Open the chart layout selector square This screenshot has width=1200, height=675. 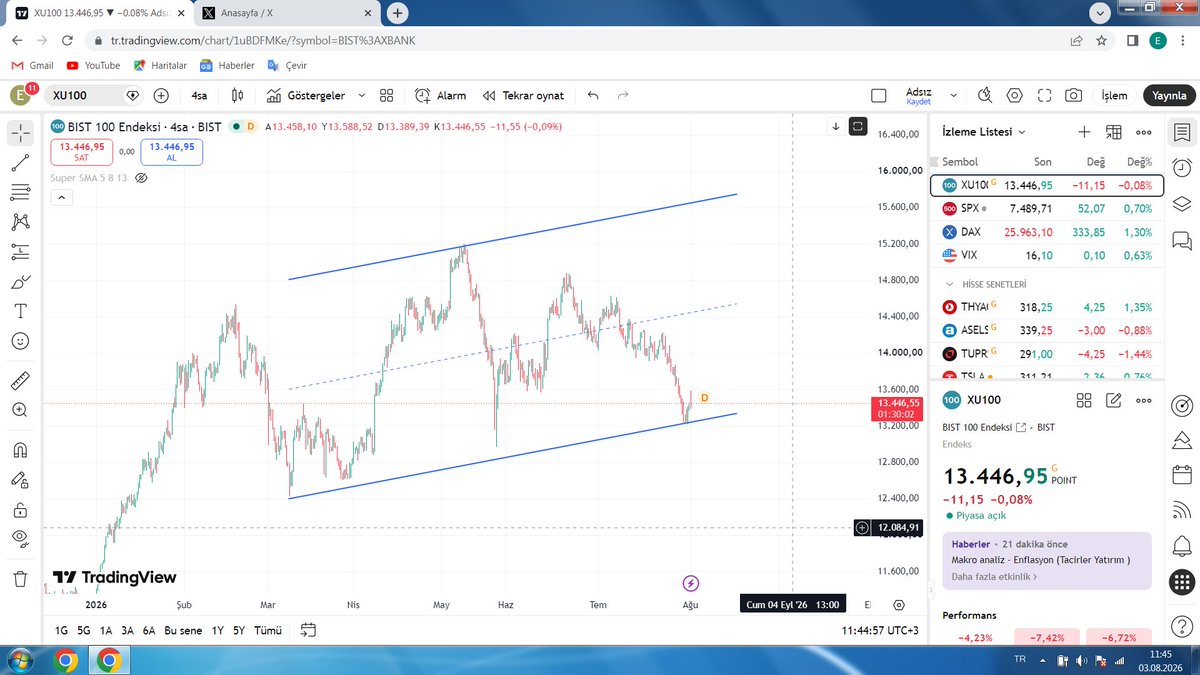pyautogui.click(x=879, y=95)
